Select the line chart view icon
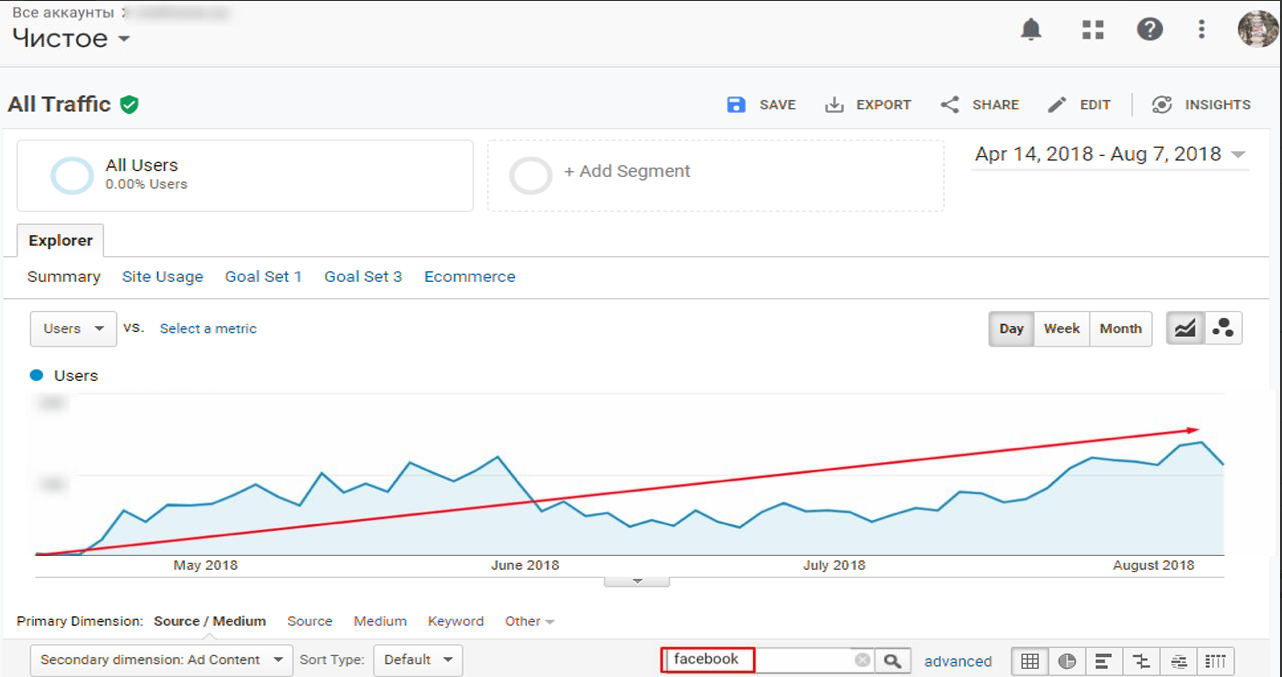 (x=1185, y=329)
